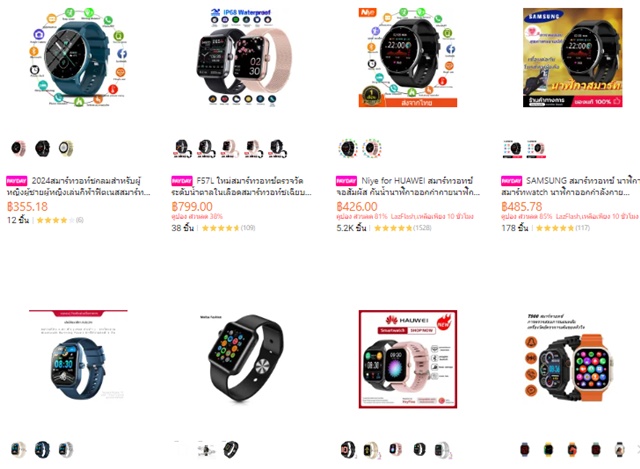The width and height of the screenshot is (640, 469).
Task: View the SAMSUNG smartwatch product image
Action: tap(573, 58)
